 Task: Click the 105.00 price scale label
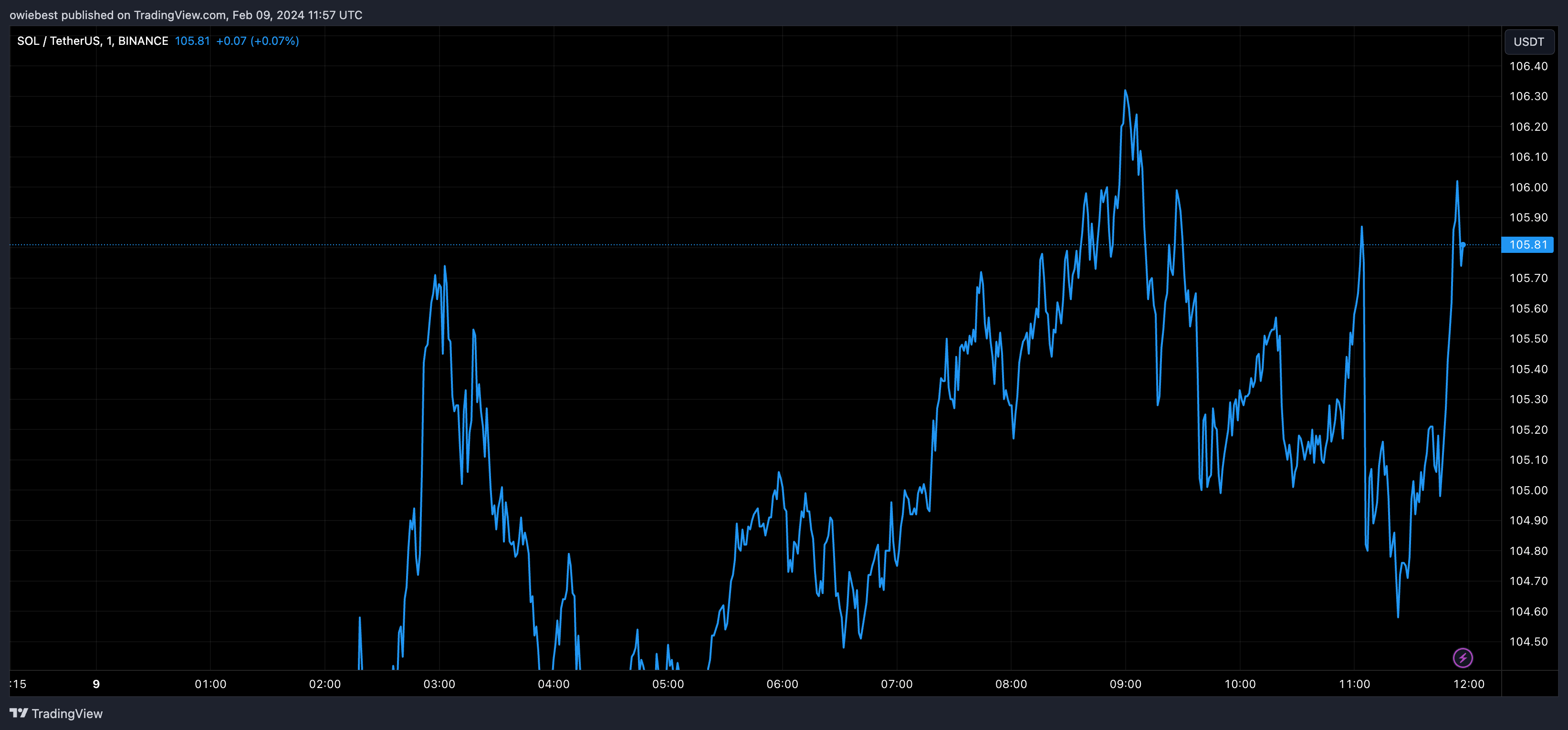pos(1528,490)
